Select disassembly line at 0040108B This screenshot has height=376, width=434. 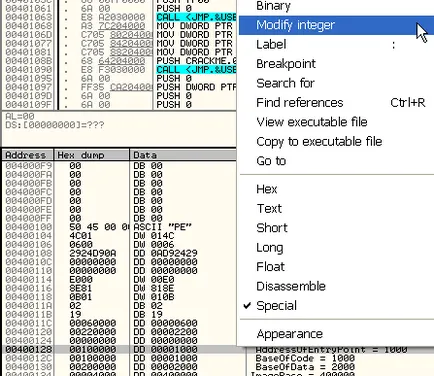pyautogui.click(x=119, y=61)
